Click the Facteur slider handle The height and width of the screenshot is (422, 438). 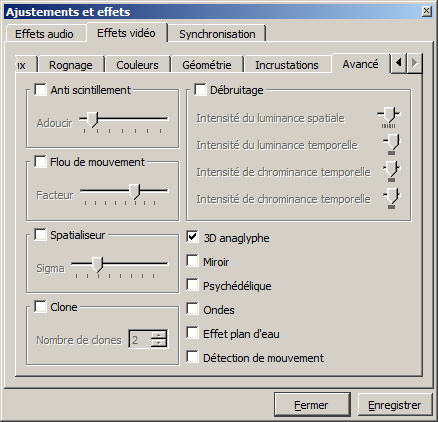tap(135, 192)
